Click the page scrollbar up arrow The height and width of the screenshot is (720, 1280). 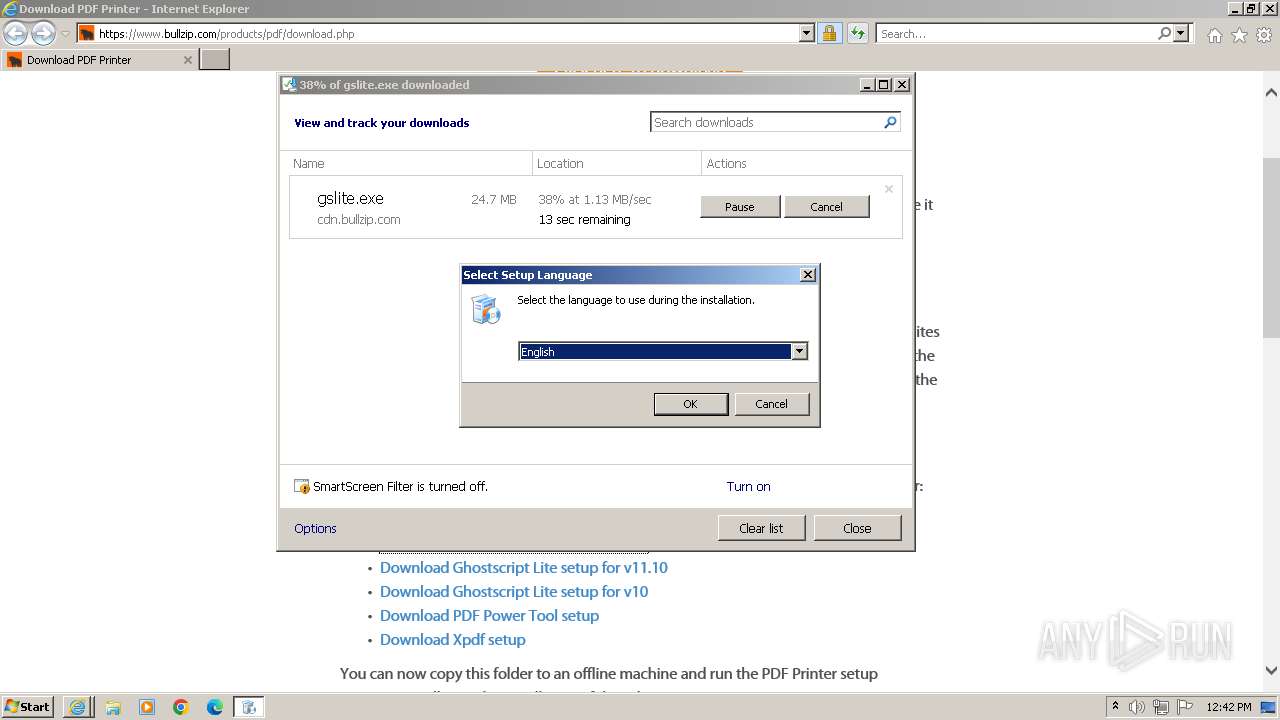point(1271,92)
